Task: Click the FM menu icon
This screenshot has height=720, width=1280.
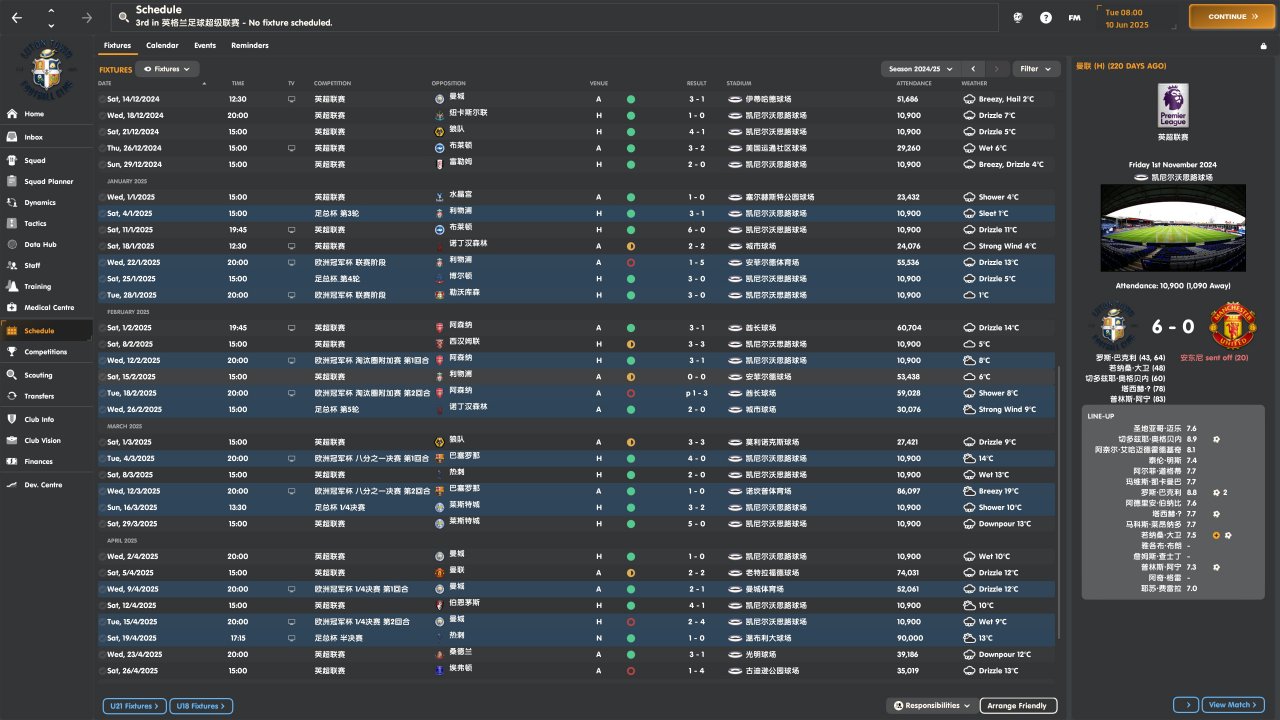Action: coord(1074,17)
